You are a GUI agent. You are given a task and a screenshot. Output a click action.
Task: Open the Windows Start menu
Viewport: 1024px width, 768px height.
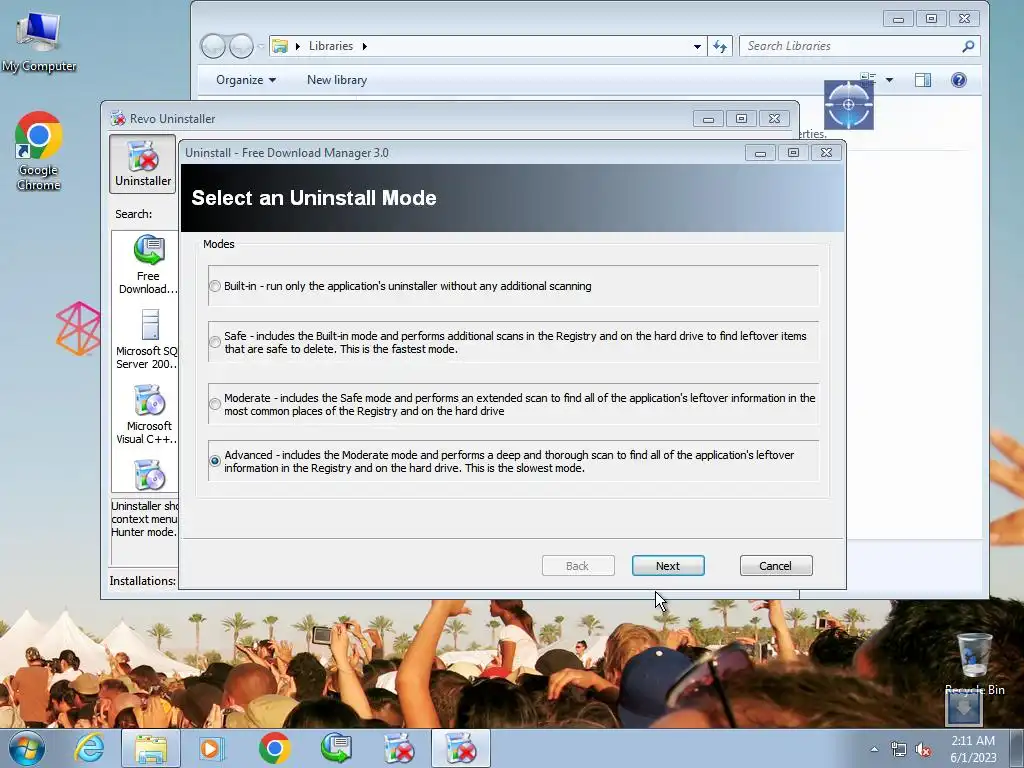(26, 748)
